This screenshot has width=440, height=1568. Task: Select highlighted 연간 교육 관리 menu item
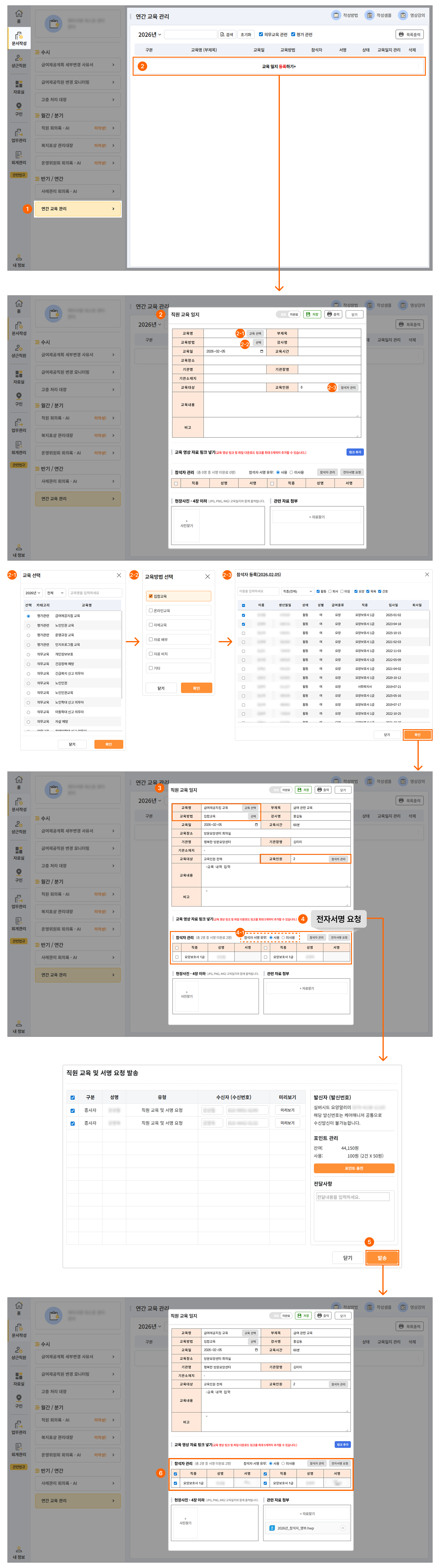point(78,209)
